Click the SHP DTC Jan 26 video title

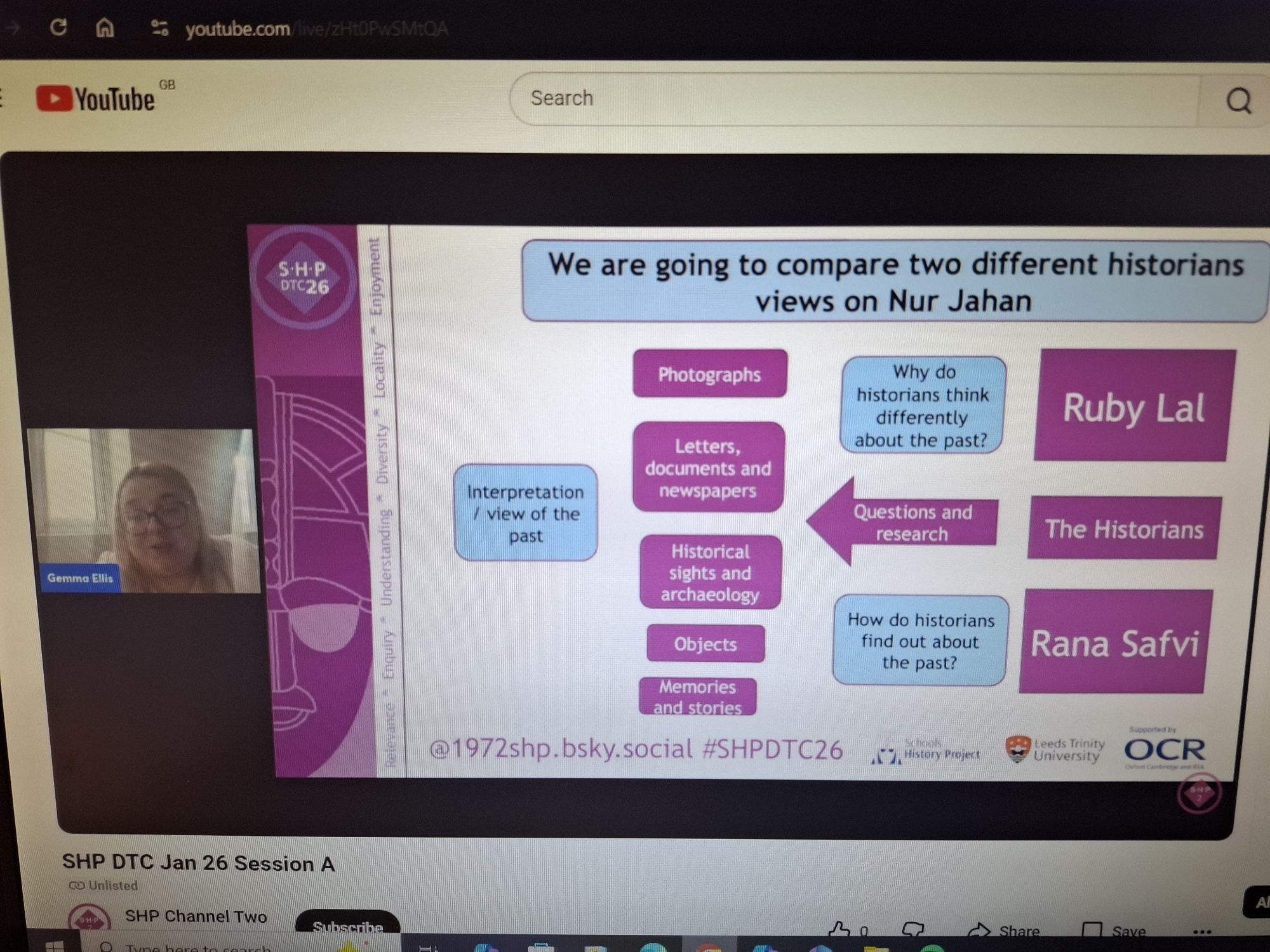[198, 863]
